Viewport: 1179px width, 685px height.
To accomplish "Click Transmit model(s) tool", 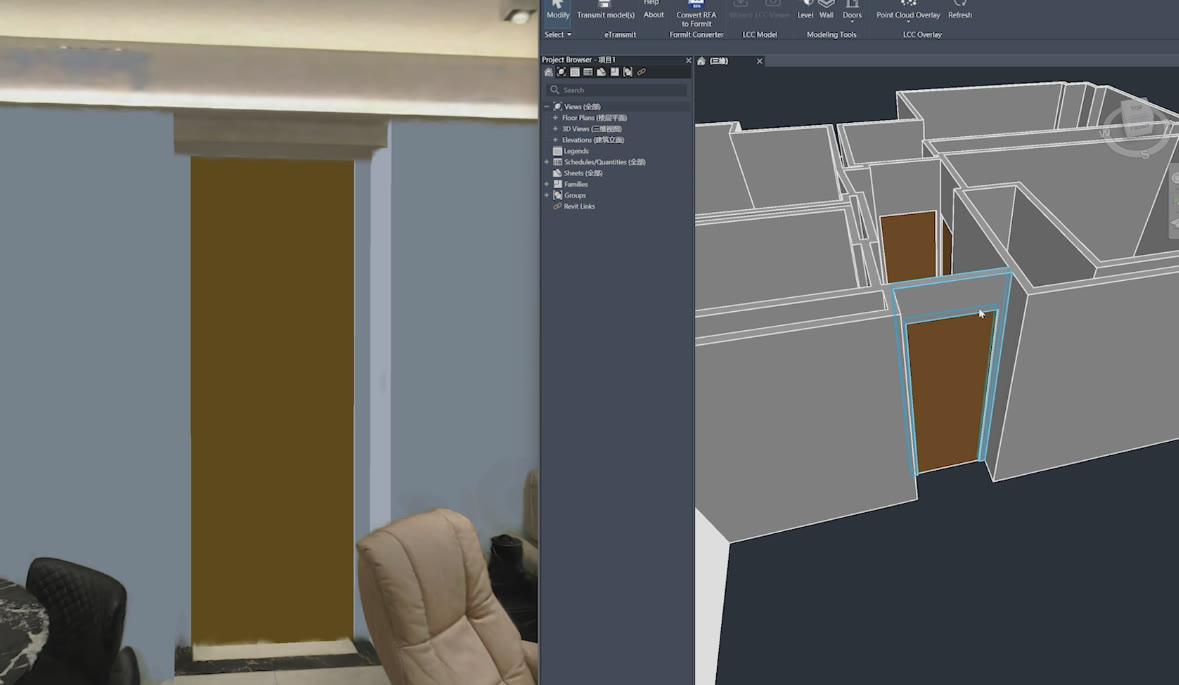I will point(605,11).
